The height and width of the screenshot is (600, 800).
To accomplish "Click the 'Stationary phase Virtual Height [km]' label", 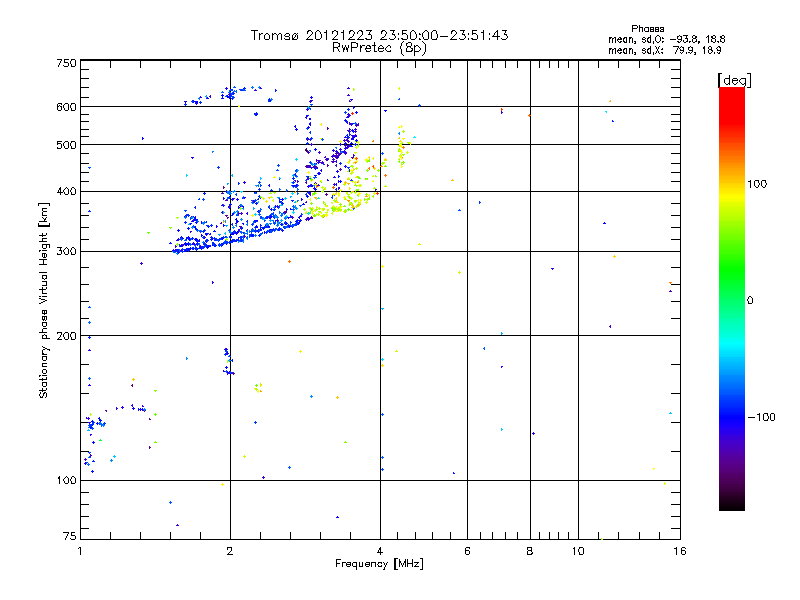I will click(44, 300).
